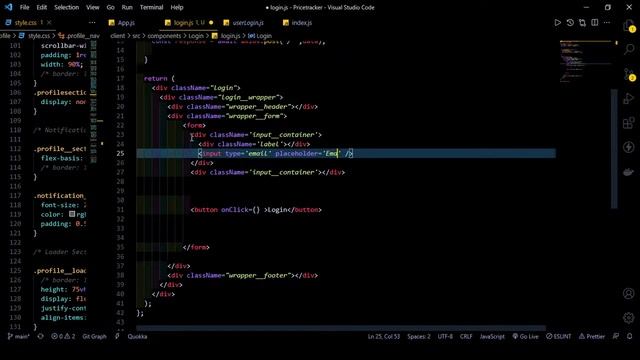Click the 'return (' line of code
Viewport: 640px width, 360px height.
pyautogui.click(x=159, y=78)
